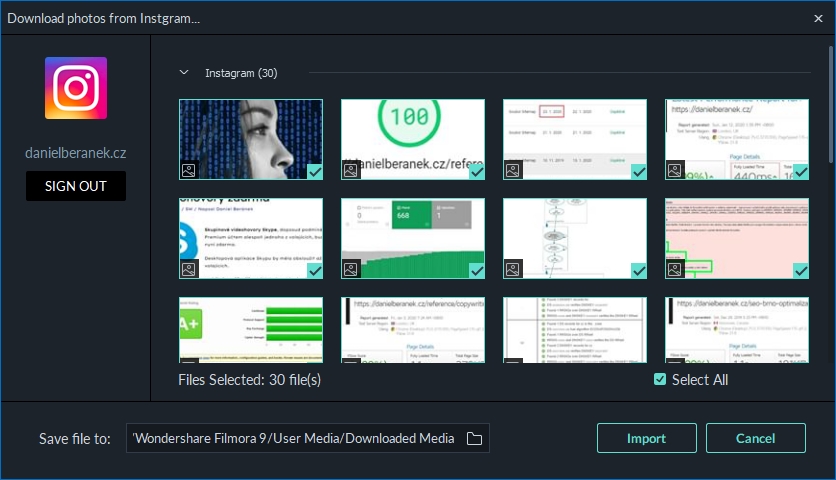Cancel the Instagram download dialog
Image resolution: width=836 pixels, height=480 pixels.
[755, 438]
